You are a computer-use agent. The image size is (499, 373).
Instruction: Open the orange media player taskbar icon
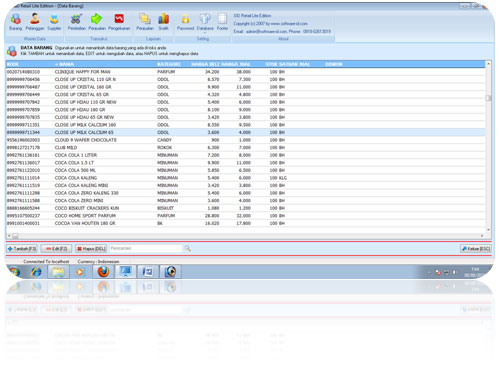[x=80, y=272]
